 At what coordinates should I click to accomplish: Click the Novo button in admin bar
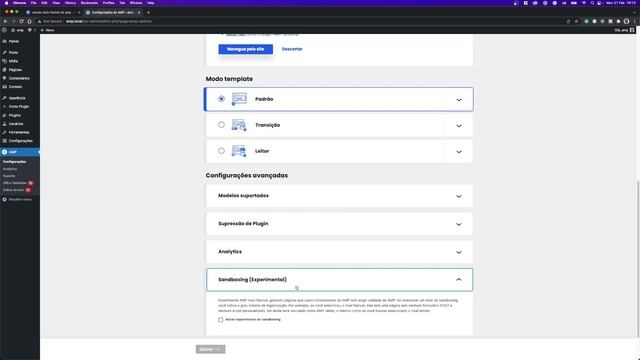[x=47, y=30]
